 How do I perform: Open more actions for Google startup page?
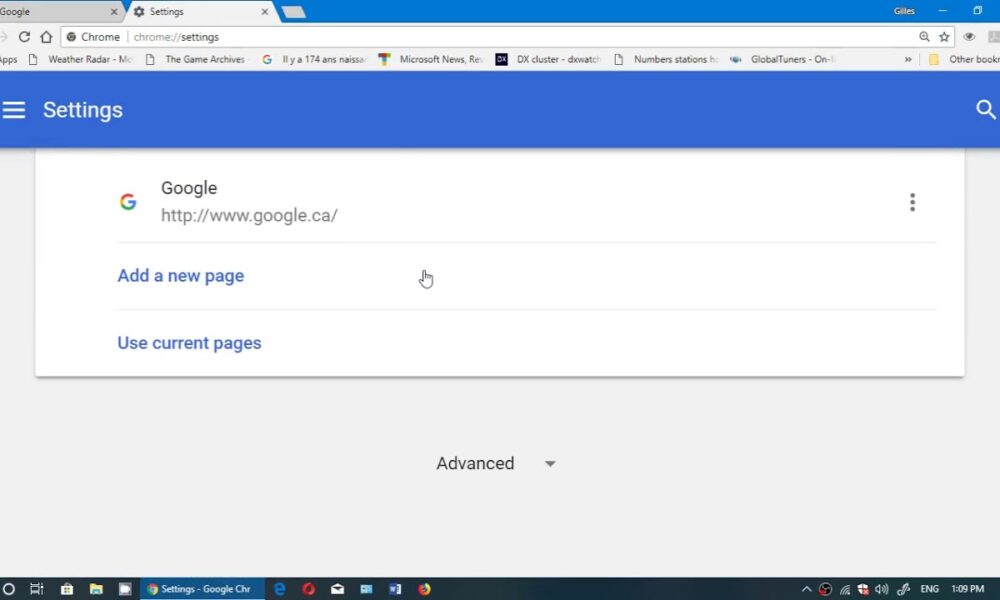pos(912,202)
